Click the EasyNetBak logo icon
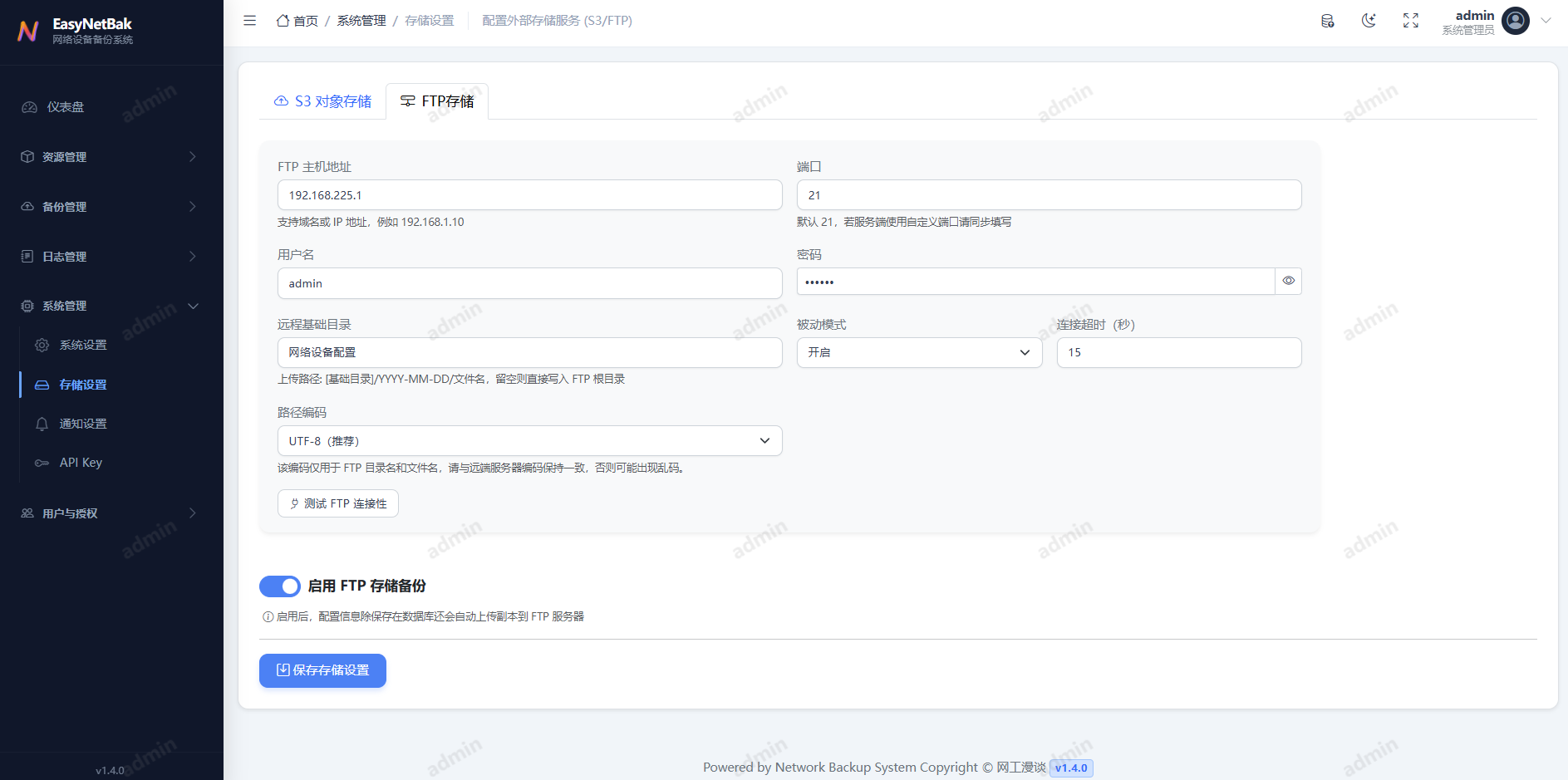 (28, 31)
